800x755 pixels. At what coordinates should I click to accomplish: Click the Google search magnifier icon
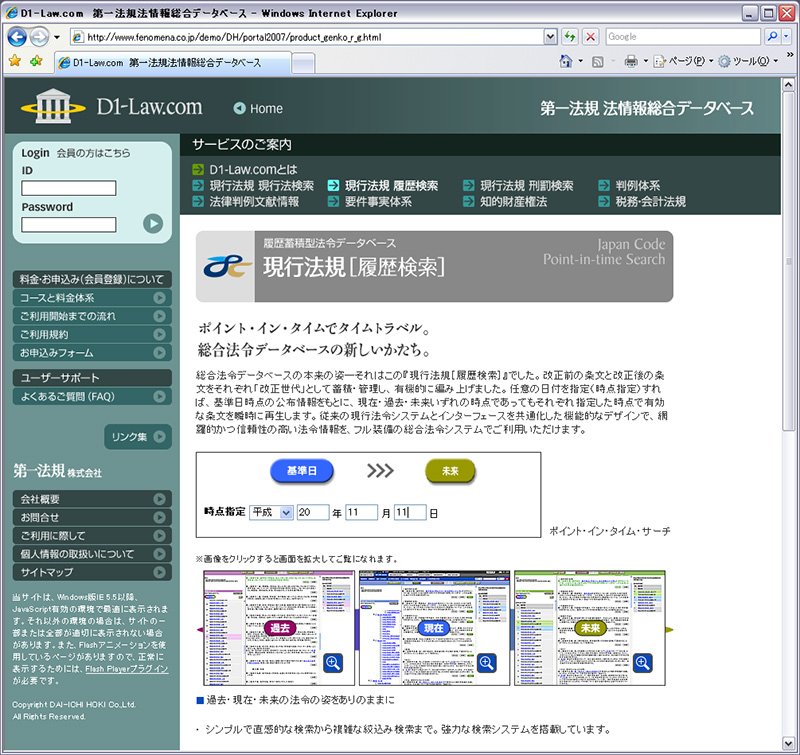coord(772,36)
